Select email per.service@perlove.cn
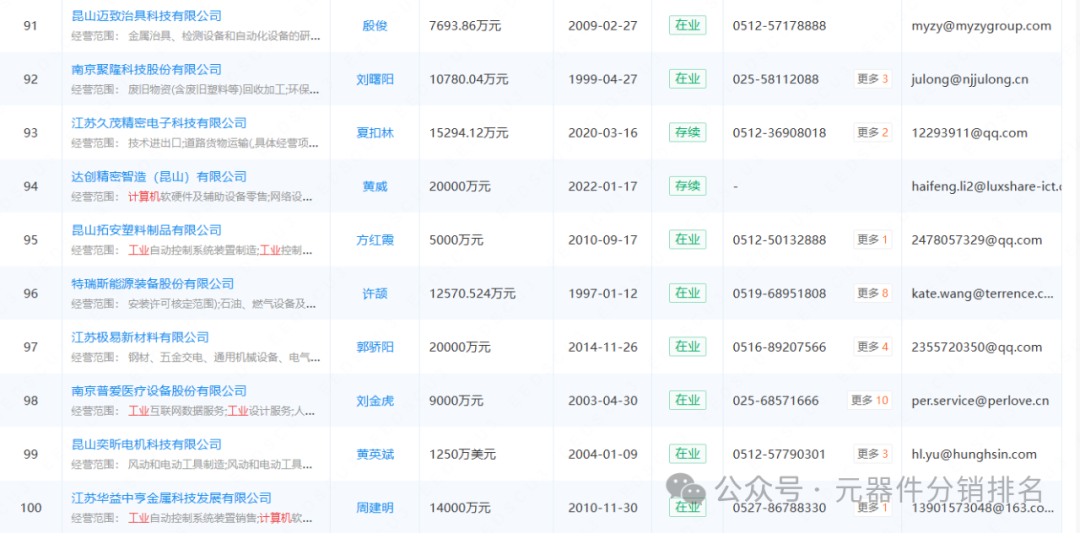Viewport: 1080px width, 533px height. coord(979,401)
